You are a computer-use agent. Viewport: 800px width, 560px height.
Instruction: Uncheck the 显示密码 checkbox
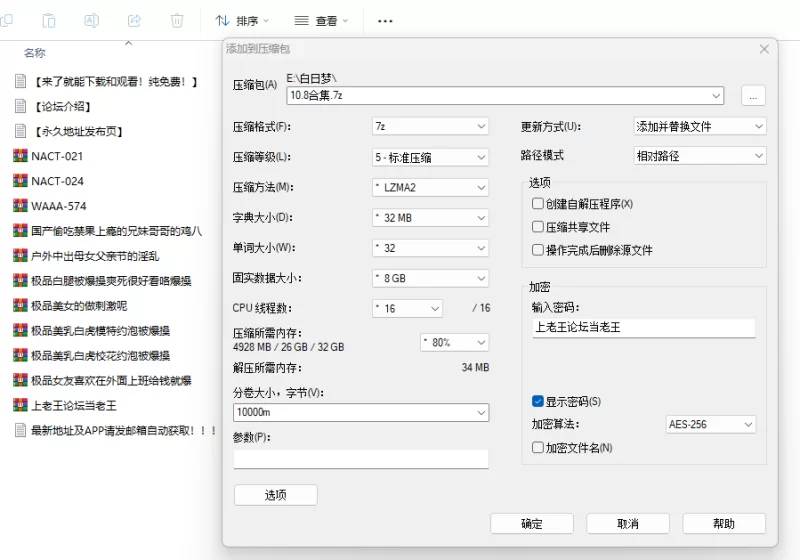click(538, 401)
